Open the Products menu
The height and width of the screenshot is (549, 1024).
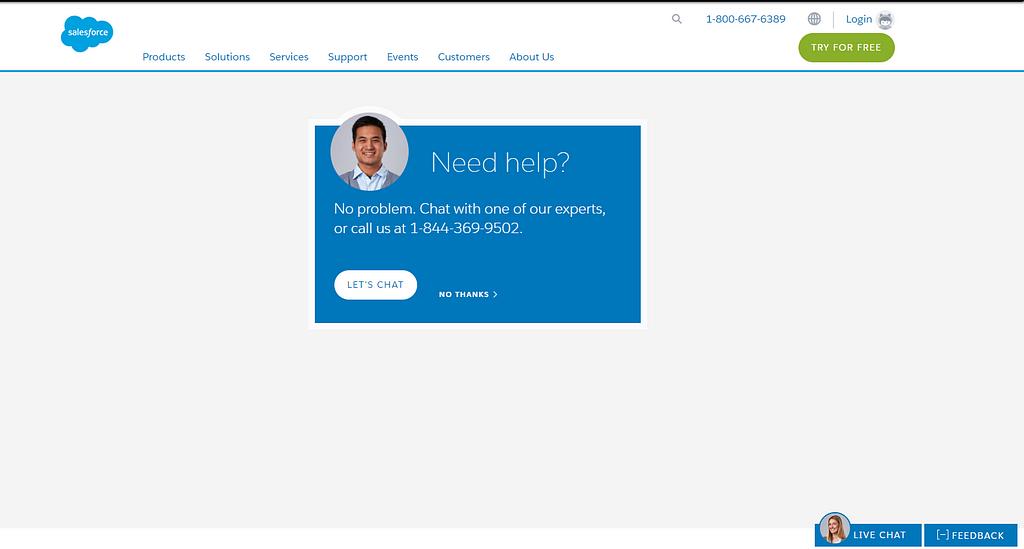[x=164, y=57]
